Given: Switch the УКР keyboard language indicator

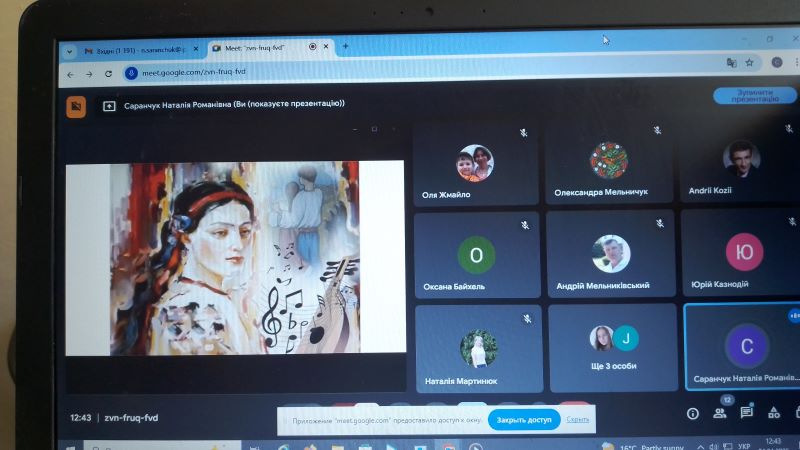Looking at the screenshot, I should [744, 446].
